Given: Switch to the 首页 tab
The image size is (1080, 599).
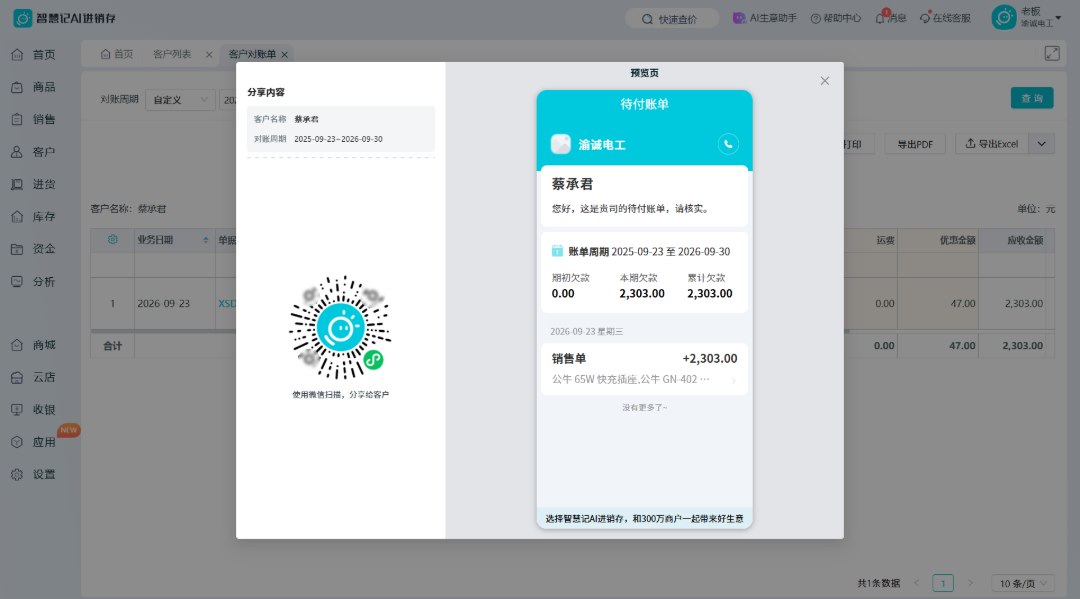Looking at the screenshot, I should tap(116, 54).
